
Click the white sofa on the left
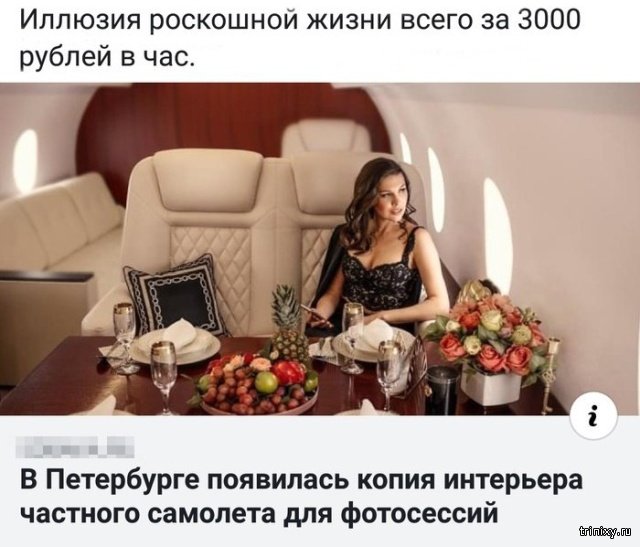click(x=53, y=229)
